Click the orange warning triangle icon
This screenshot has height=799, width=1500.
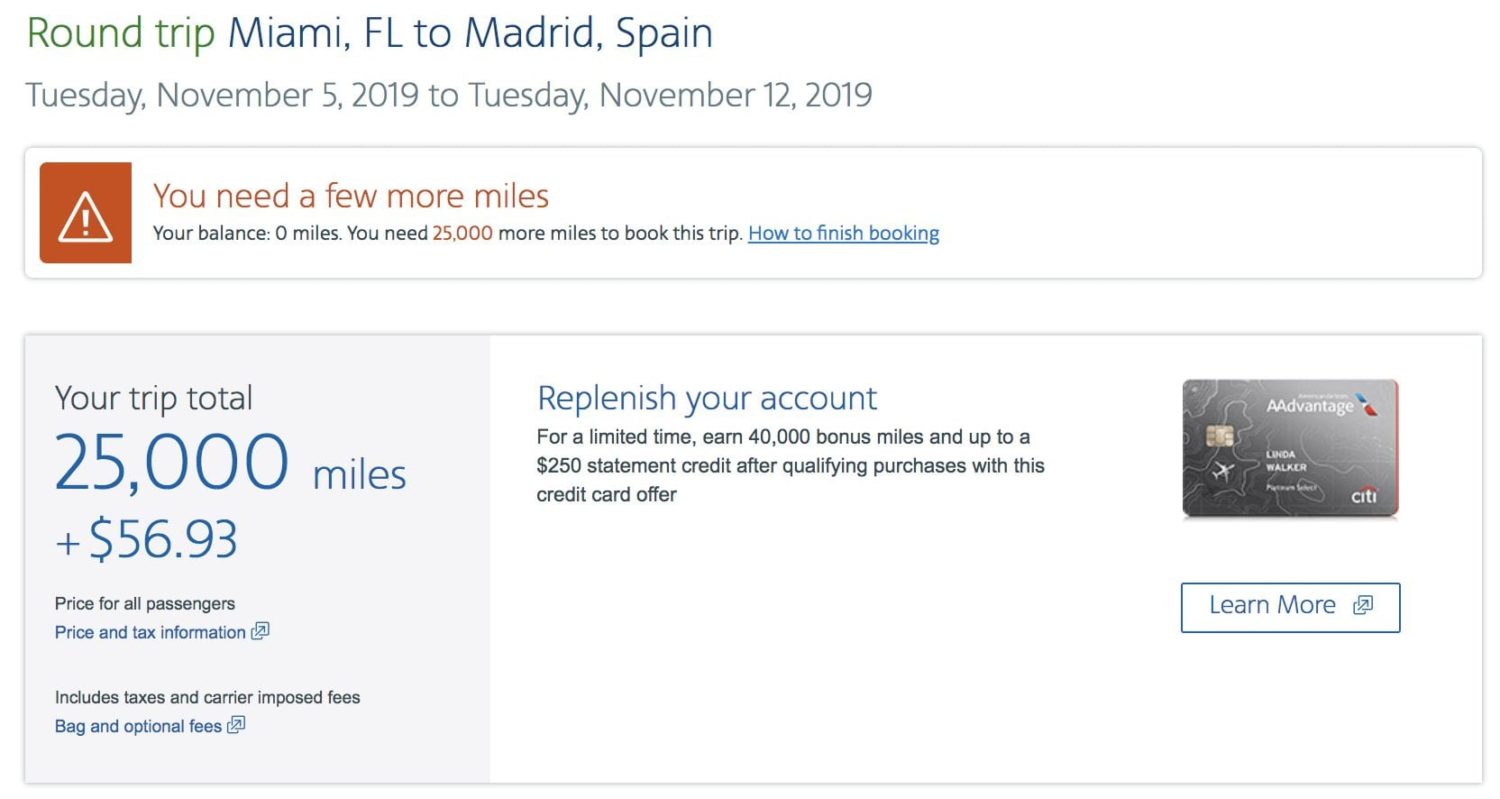[85, 213]
